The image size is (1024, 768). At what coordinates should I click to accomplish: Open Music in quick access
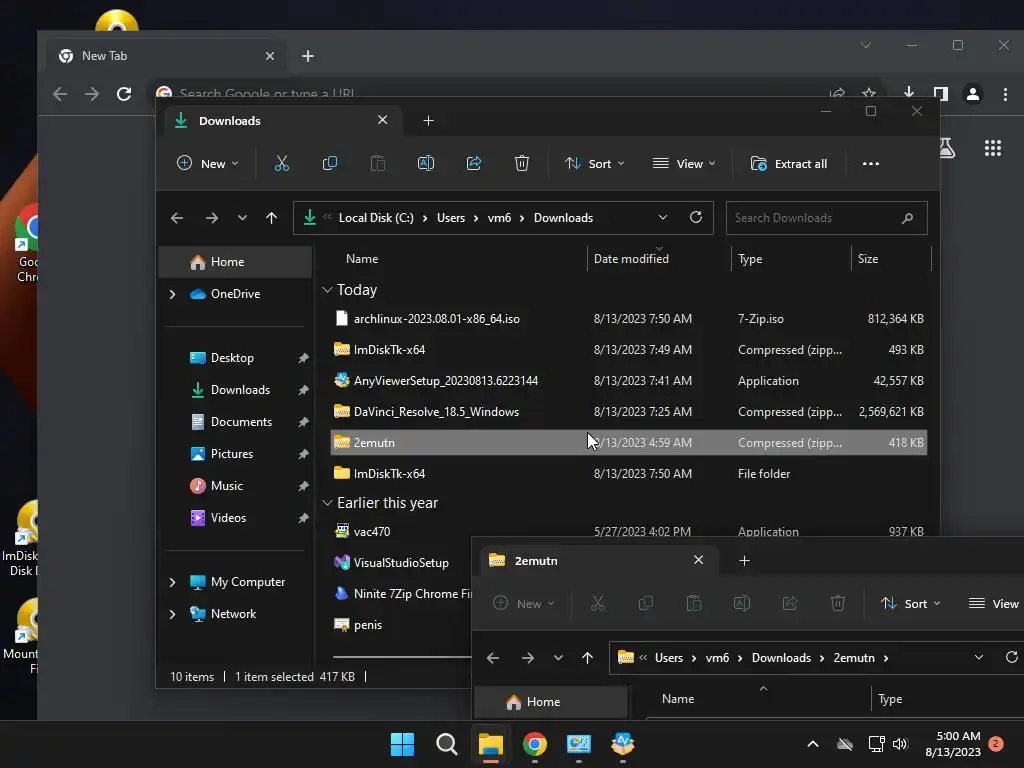pos(226,486)
